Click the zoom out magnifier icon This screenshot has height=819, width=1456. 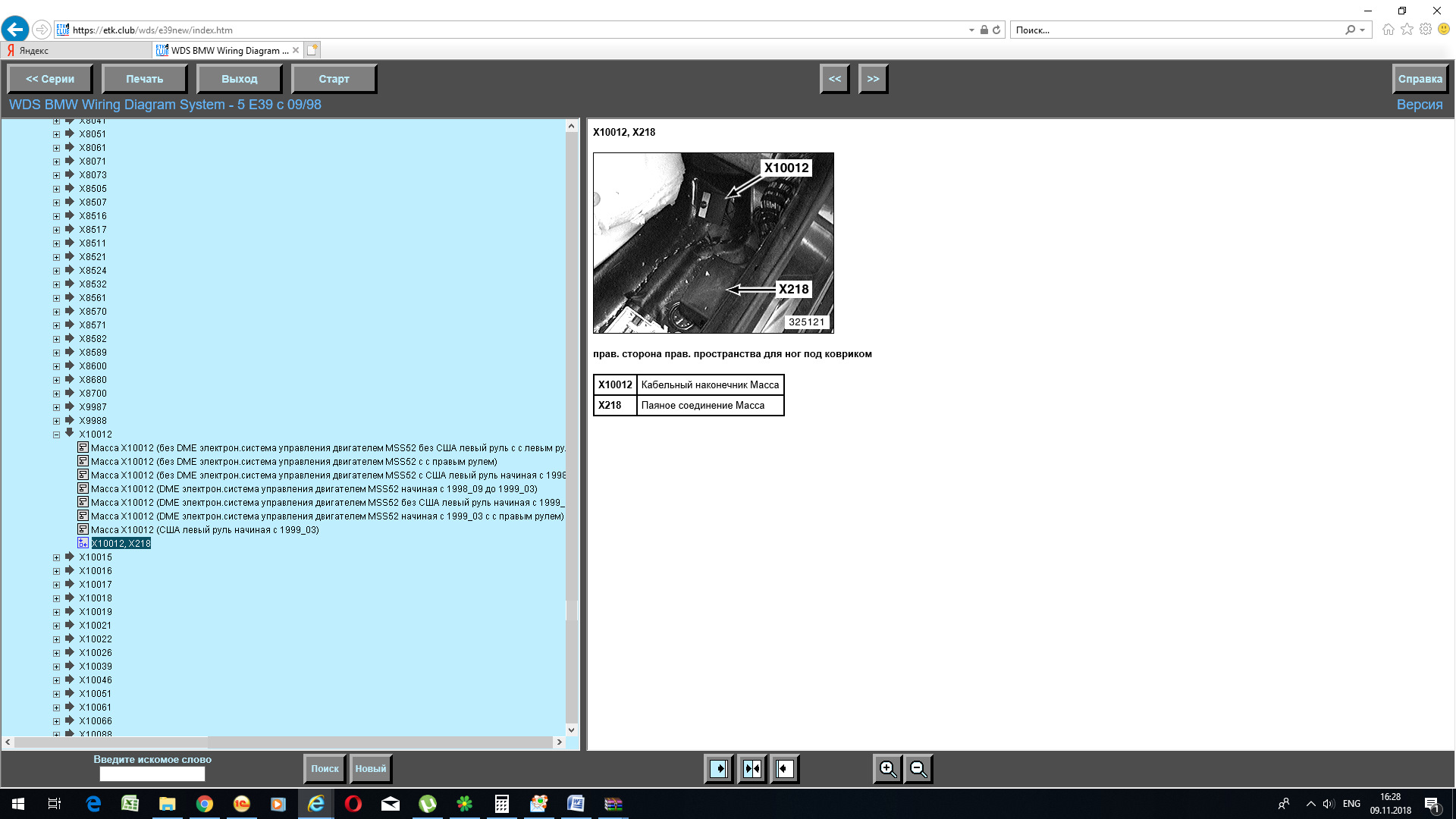coord(918,769)
